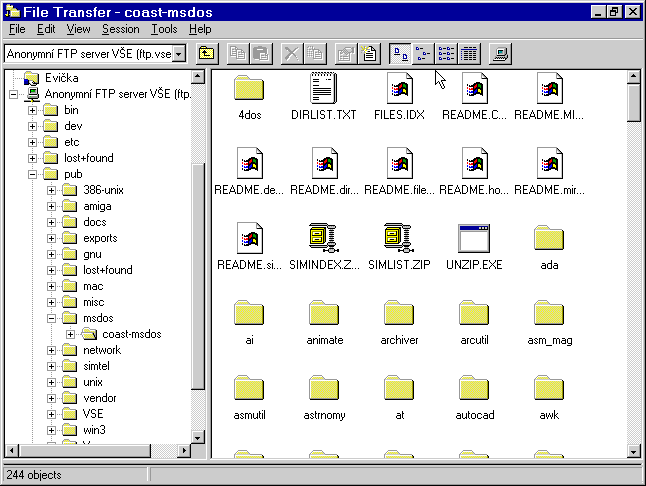Click tree pane scroll left arrow
The image size is (646, 486).
(12, 451)
